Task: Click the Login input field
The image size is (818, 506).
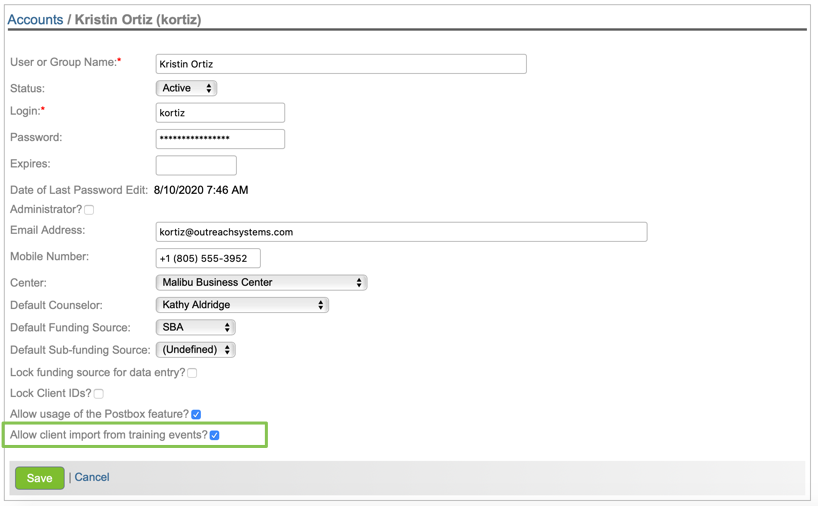Action: [220, 113]
